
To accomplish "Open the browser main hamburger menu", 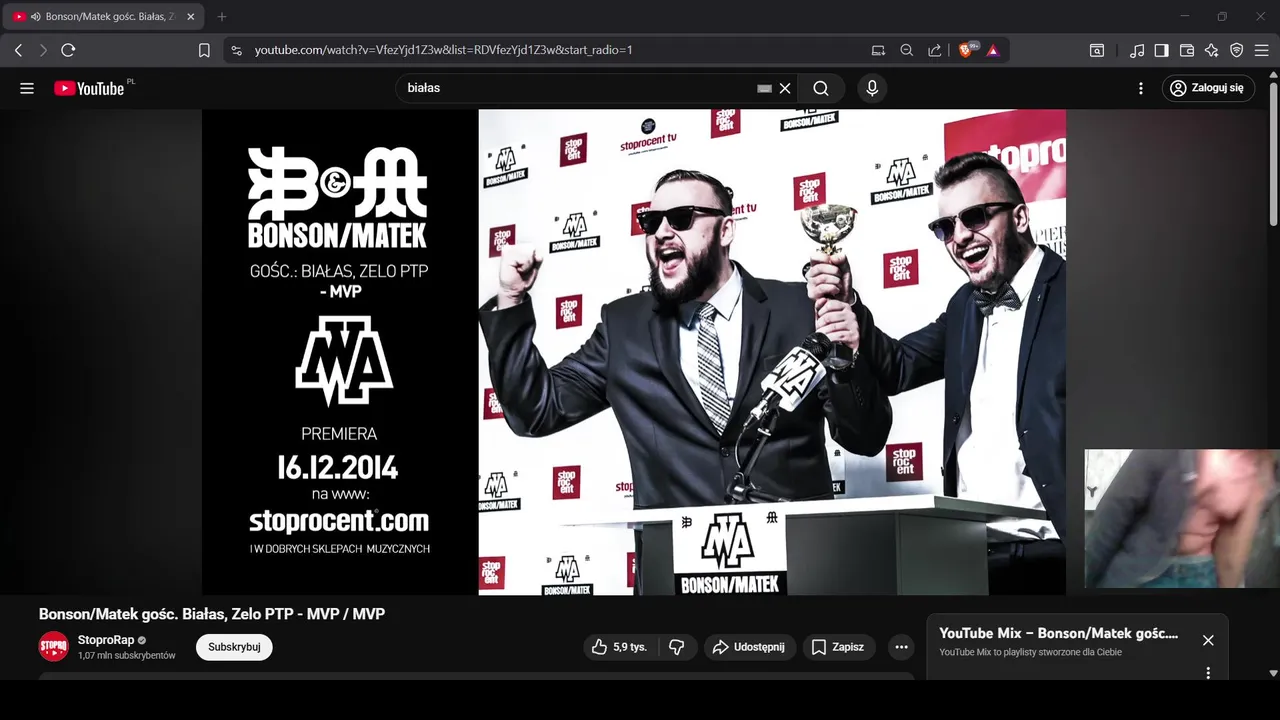I will (1261, 50).
